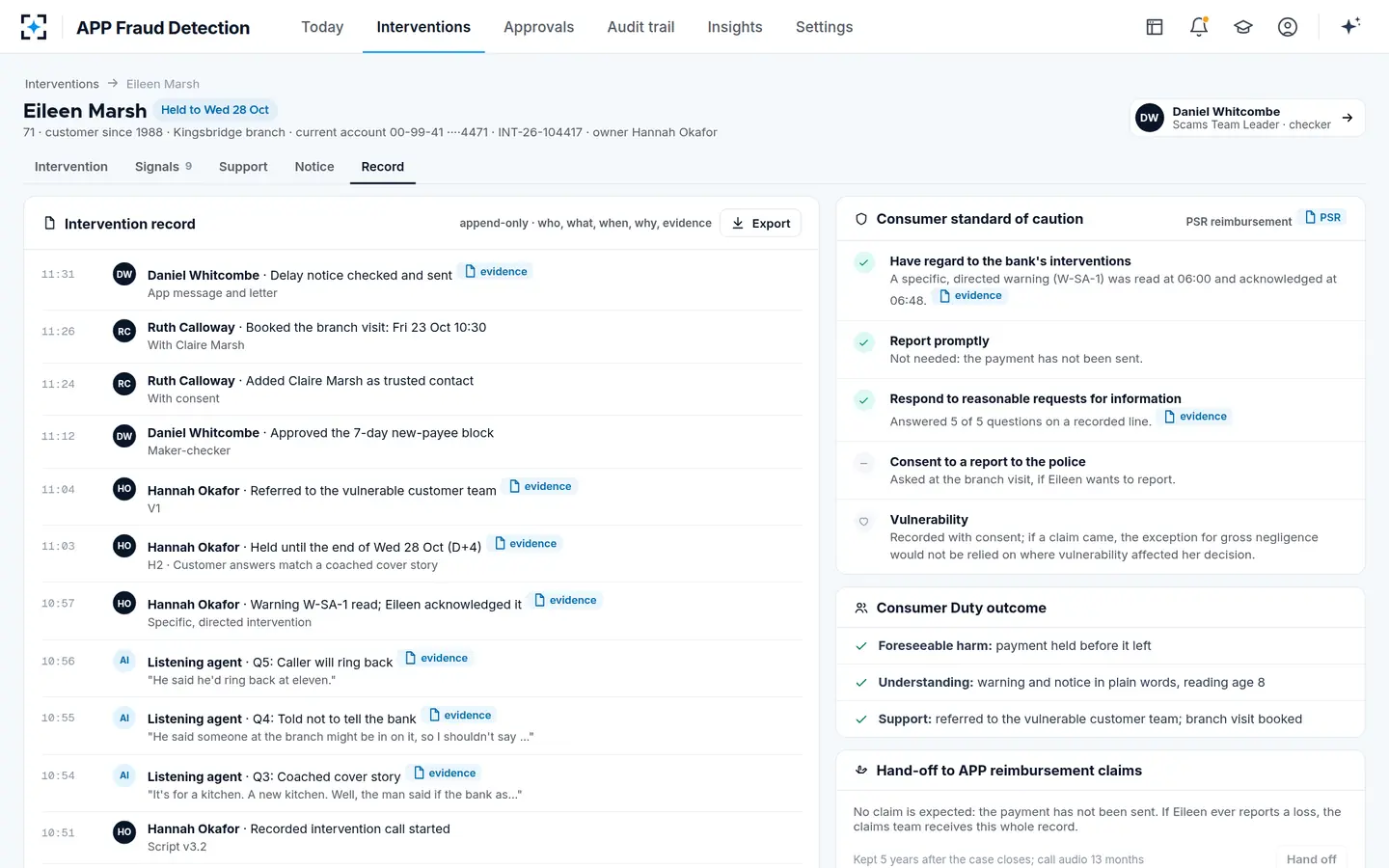This screenshot has width=1389, height=868.
Task: Open evidence for Warning W-SA-1 read entry
Action: (x=565, y=601)
